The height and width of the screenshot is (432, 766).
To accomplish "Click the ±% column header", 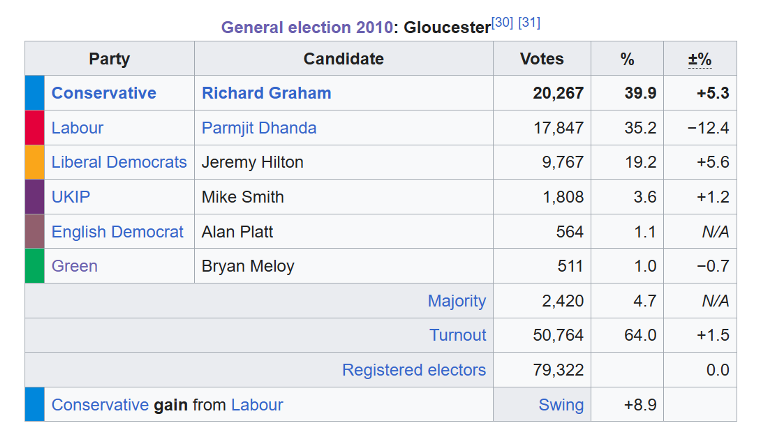I will pyautogui.click(x=700, y=59).
